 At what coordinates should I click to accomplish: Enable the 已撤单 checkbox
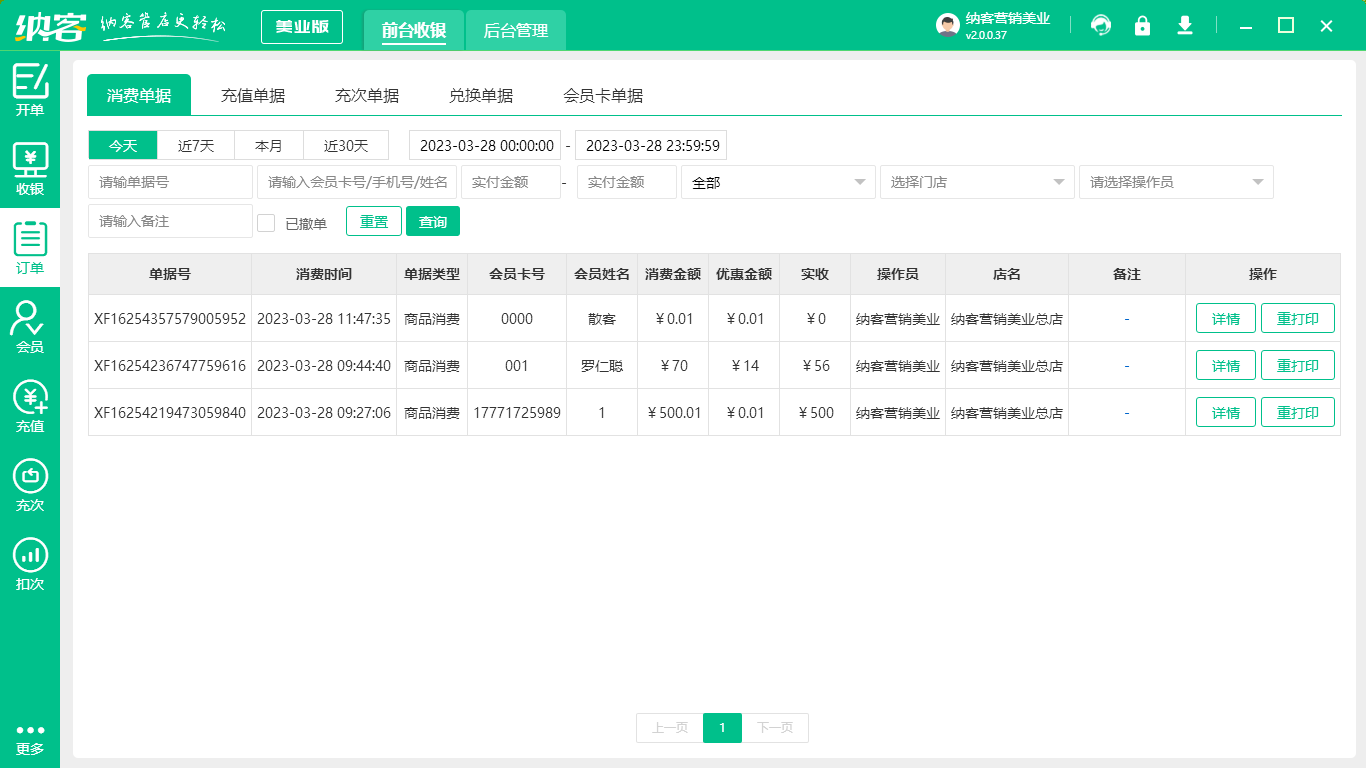(x=266, y=221)
